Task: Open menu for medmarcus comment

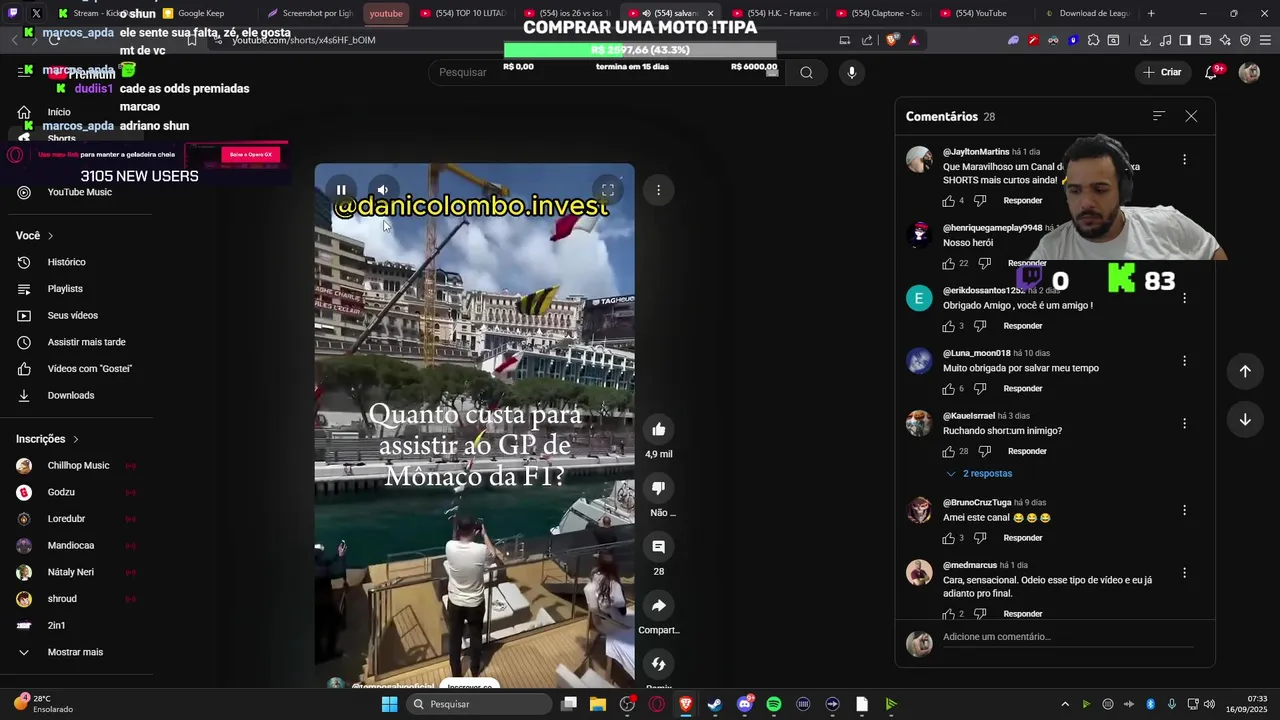Action: click(1184, 573)
